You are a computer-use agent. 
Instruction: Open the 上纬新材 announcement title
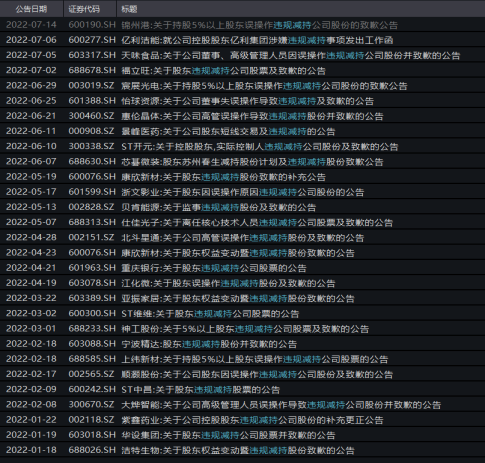255,359
